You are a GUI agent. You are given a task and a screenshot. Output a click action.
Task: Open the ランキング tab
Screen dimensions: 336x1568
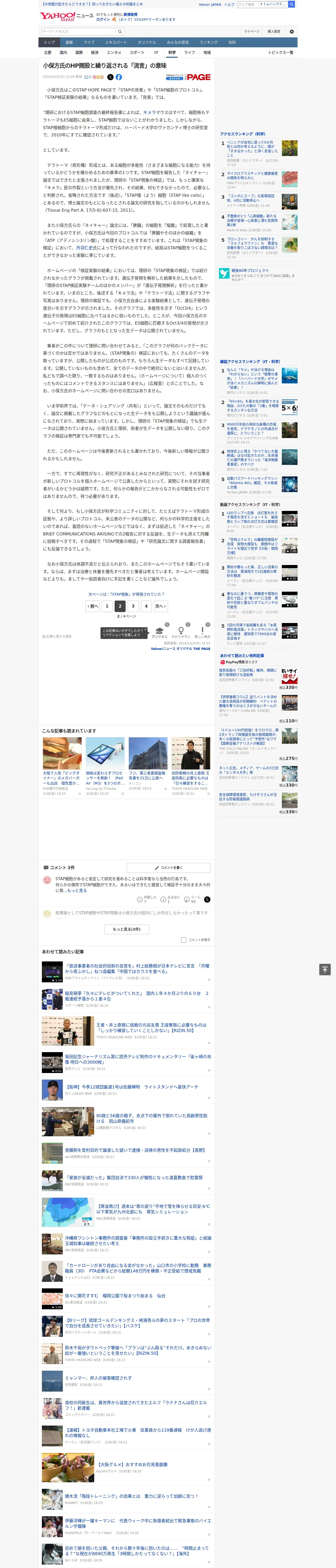(209, 42)
